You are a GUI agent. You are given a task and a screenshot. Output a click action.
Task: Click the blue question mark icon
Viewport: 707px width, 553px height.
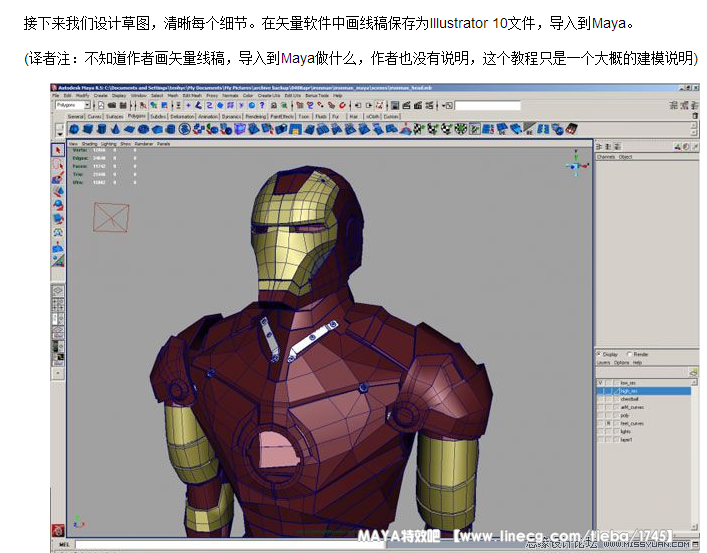[262, 105]
